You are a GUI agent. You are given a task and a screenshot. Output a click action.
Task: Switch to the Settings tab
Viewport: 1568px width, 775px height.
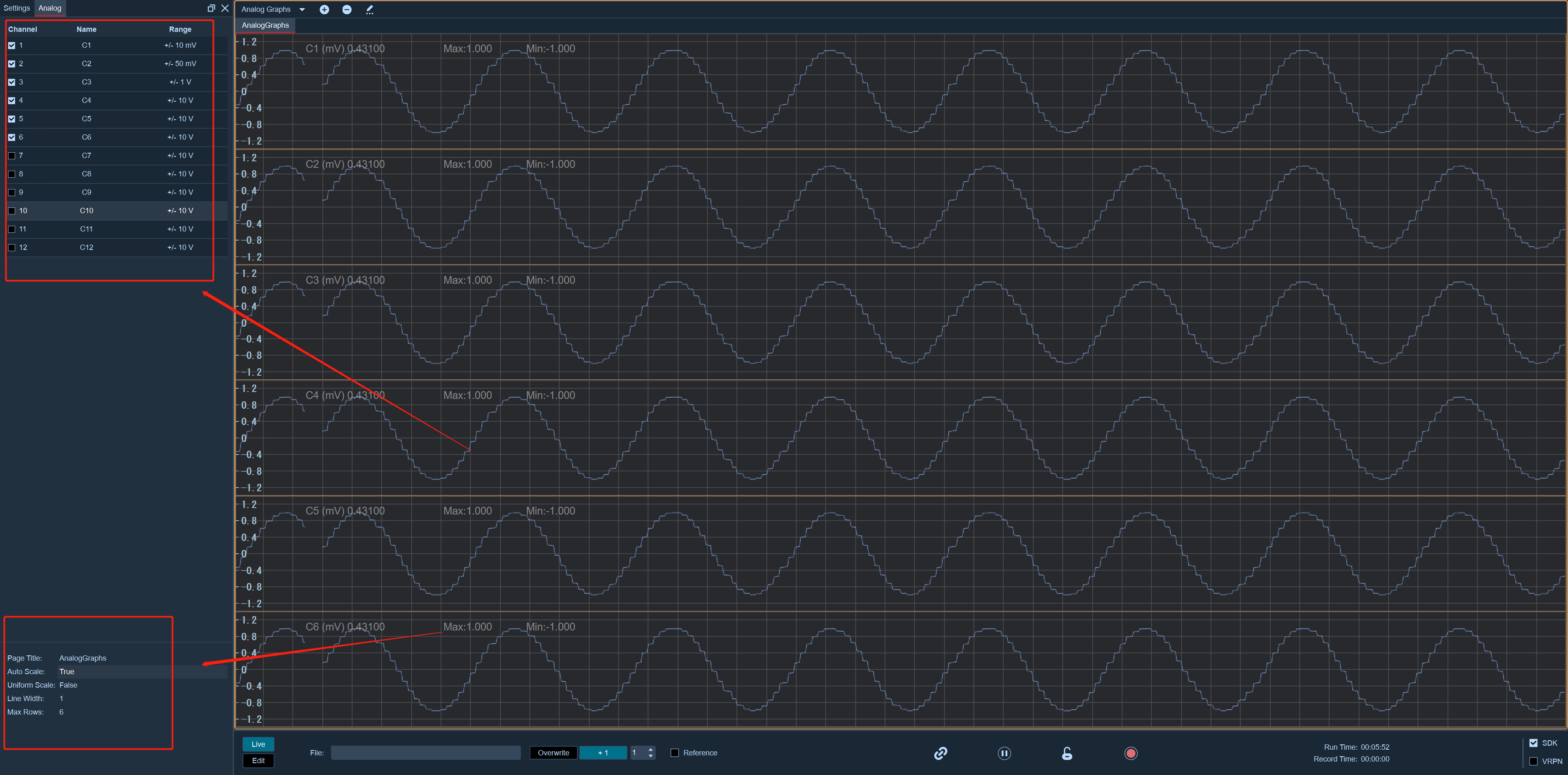click(16, 8)
